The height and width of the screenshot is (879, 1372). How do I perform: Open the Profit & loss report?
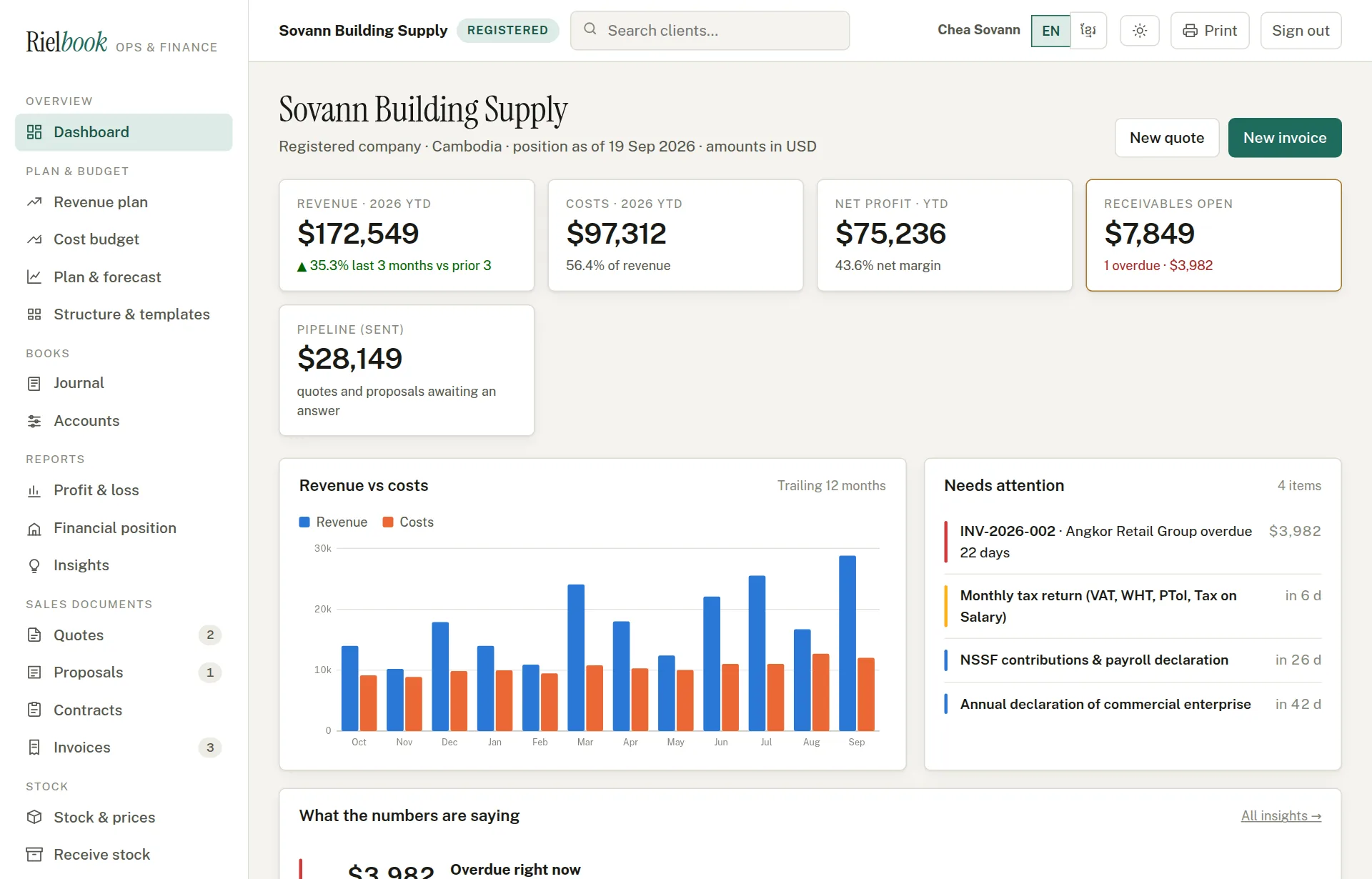124,490
